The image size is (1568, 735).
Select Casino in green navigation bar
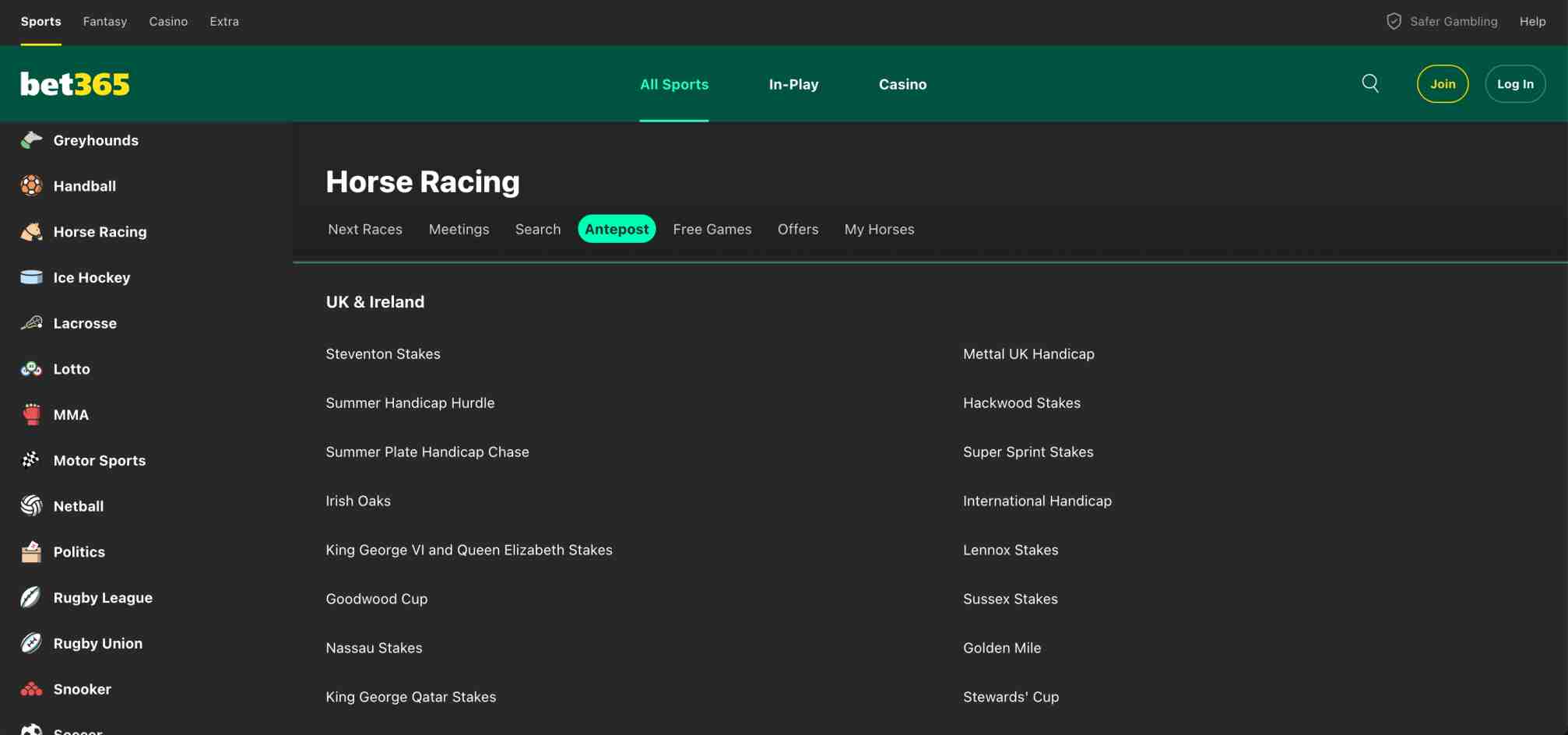[902, 84]
